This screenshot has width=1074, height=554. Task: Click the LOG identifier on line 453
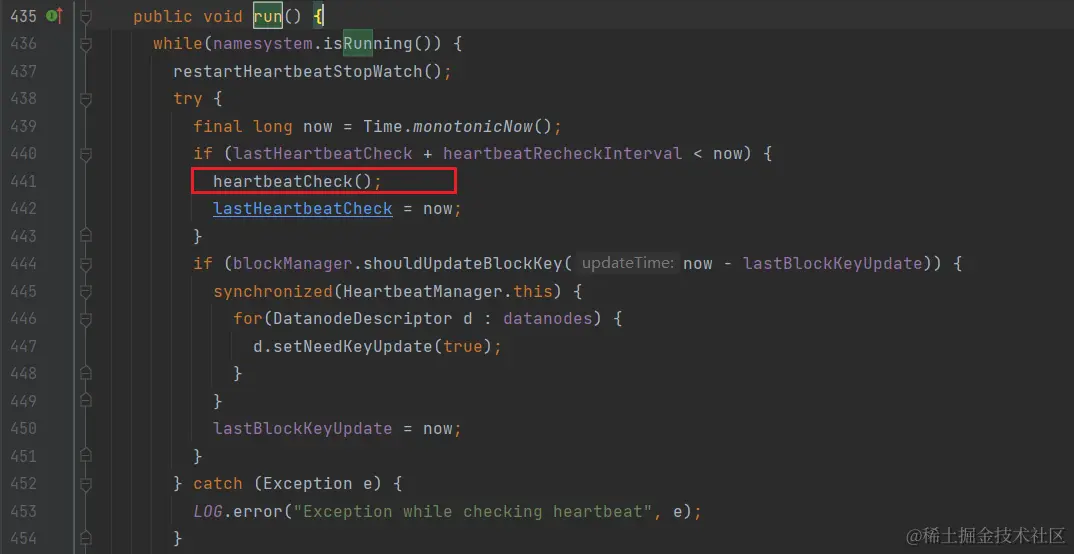208,511
